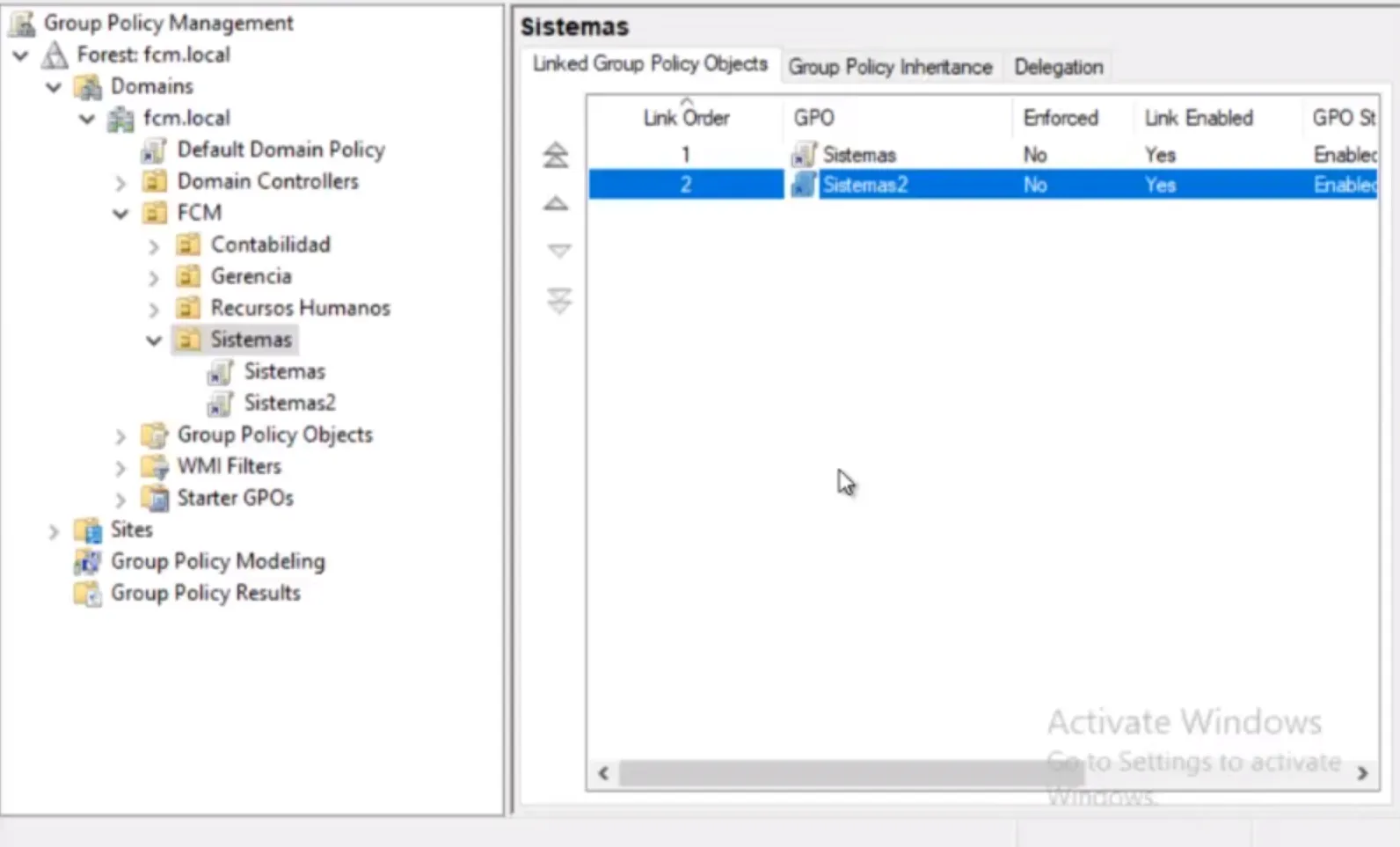Viewport: 1400px width, 847px height.
Task: Click the move link to top arrow icon
Action: tap(556, 156)
